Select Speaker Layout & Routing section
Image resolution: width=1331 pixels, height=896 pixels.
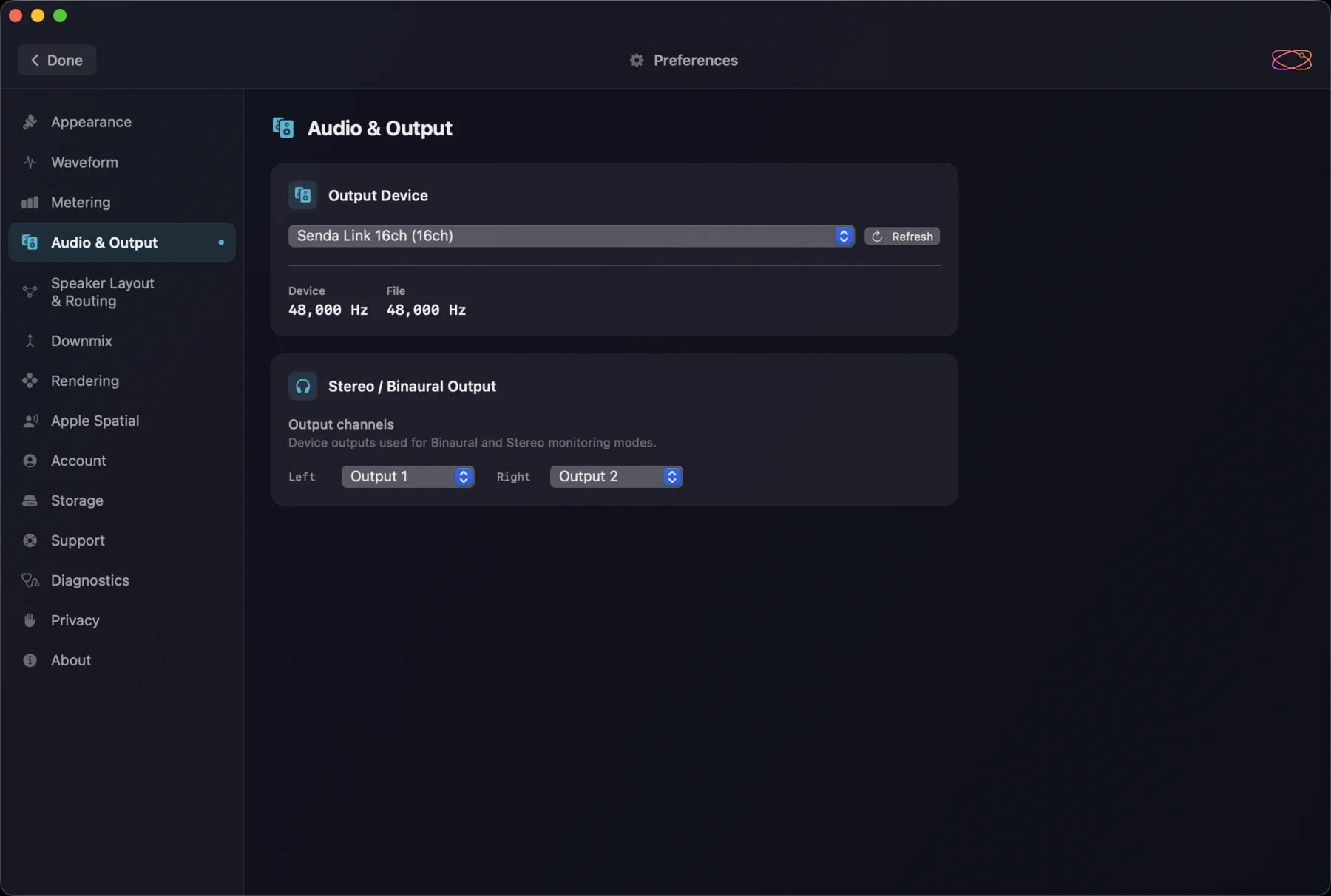point(122,292)
